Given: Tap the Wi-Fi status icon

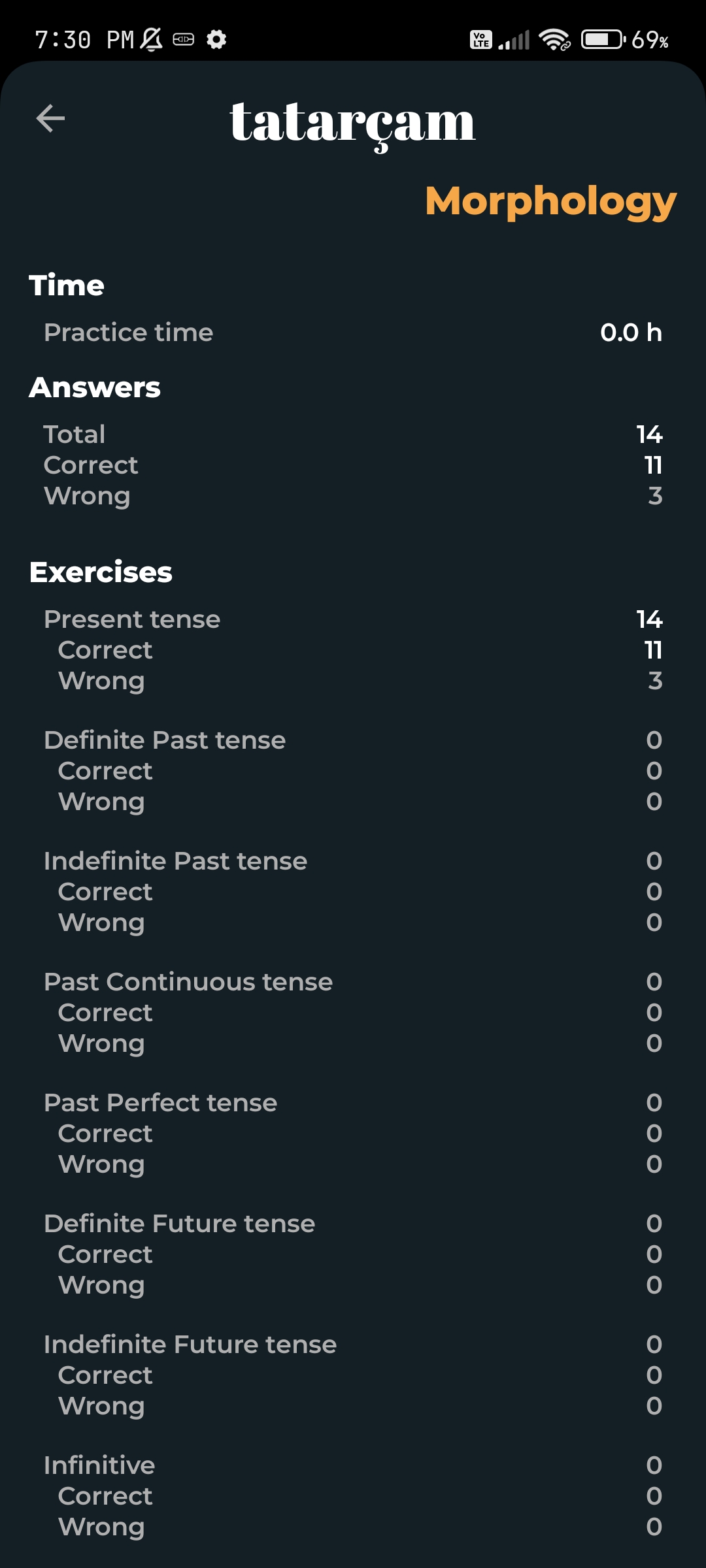Looking at the screenshot, I should [554, 40].
